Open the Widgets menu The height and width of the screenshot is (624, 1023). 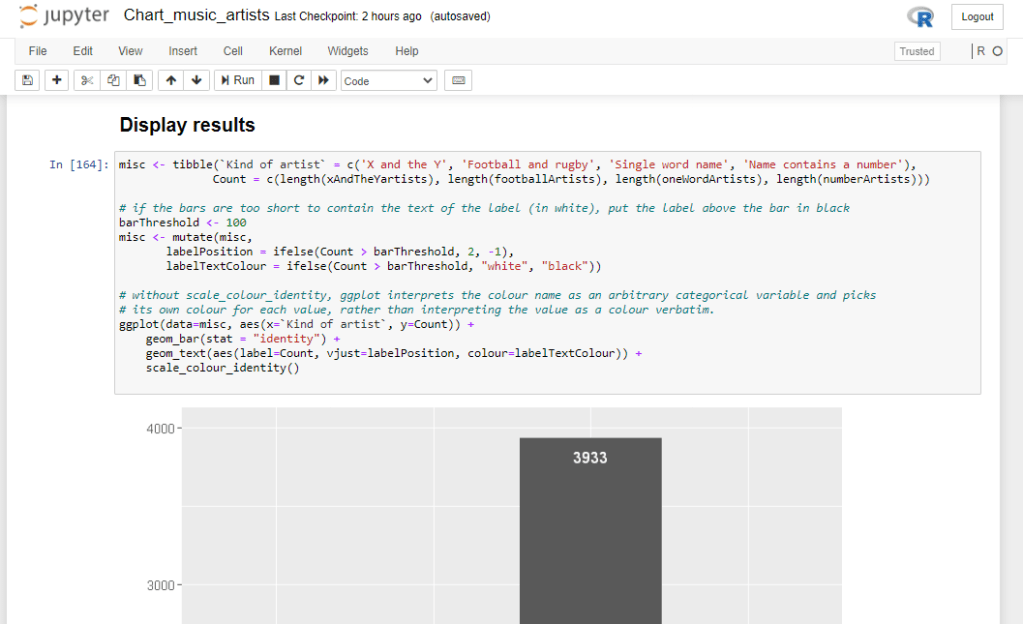pyautogui.click(x=348, y=51)
